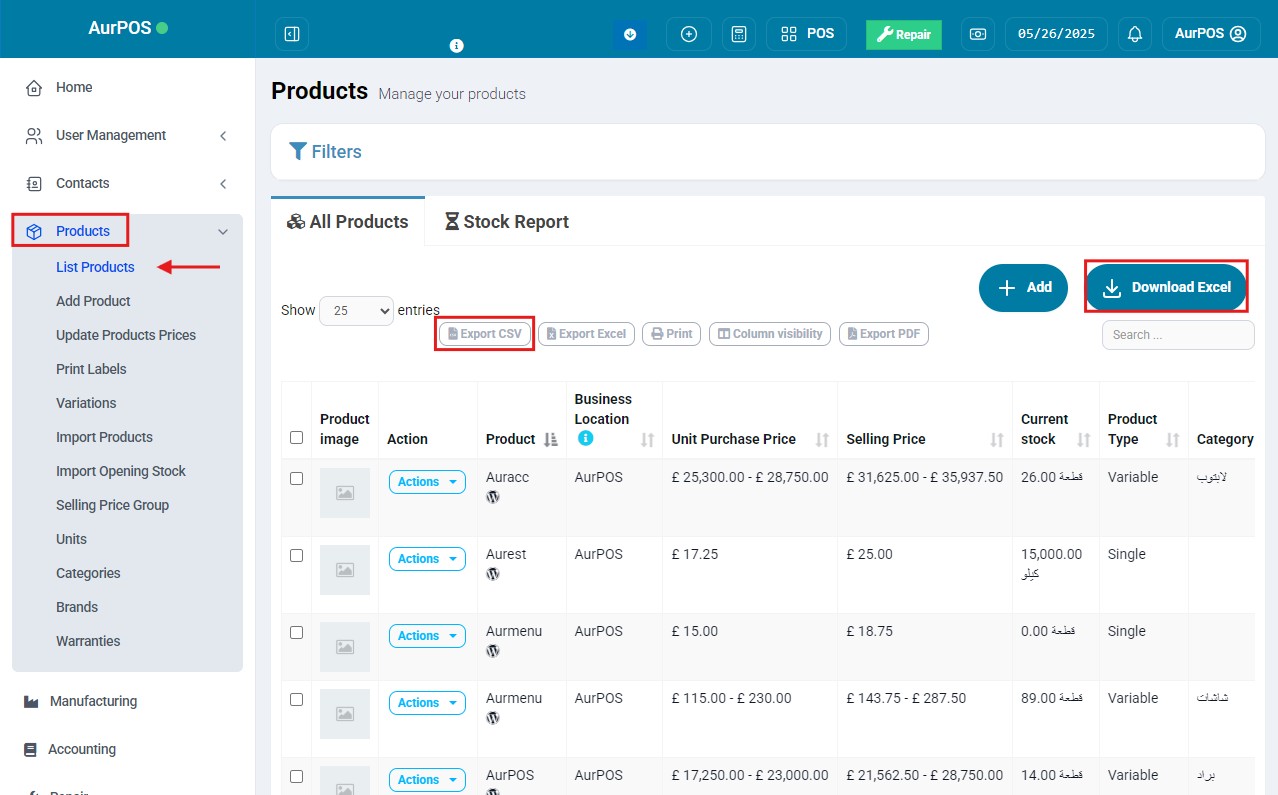The image size is (1278, 795).
Task: Open the POS screen button
Action: coord(807,34)
